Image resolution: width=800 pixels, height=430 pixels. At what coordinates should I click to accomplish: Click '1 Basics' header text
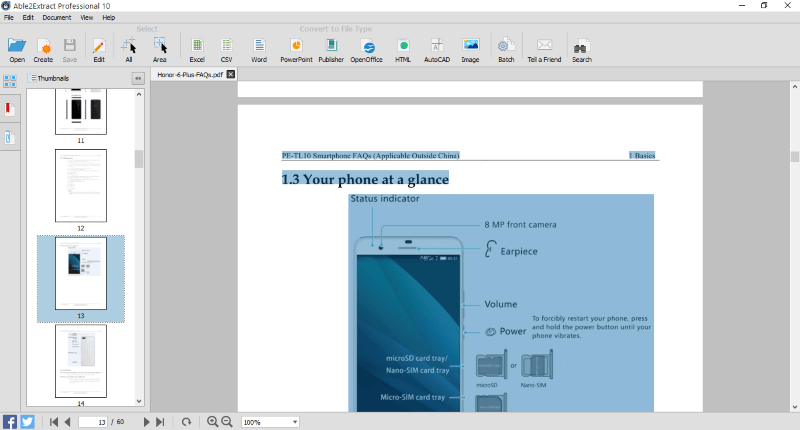point(642,156)
